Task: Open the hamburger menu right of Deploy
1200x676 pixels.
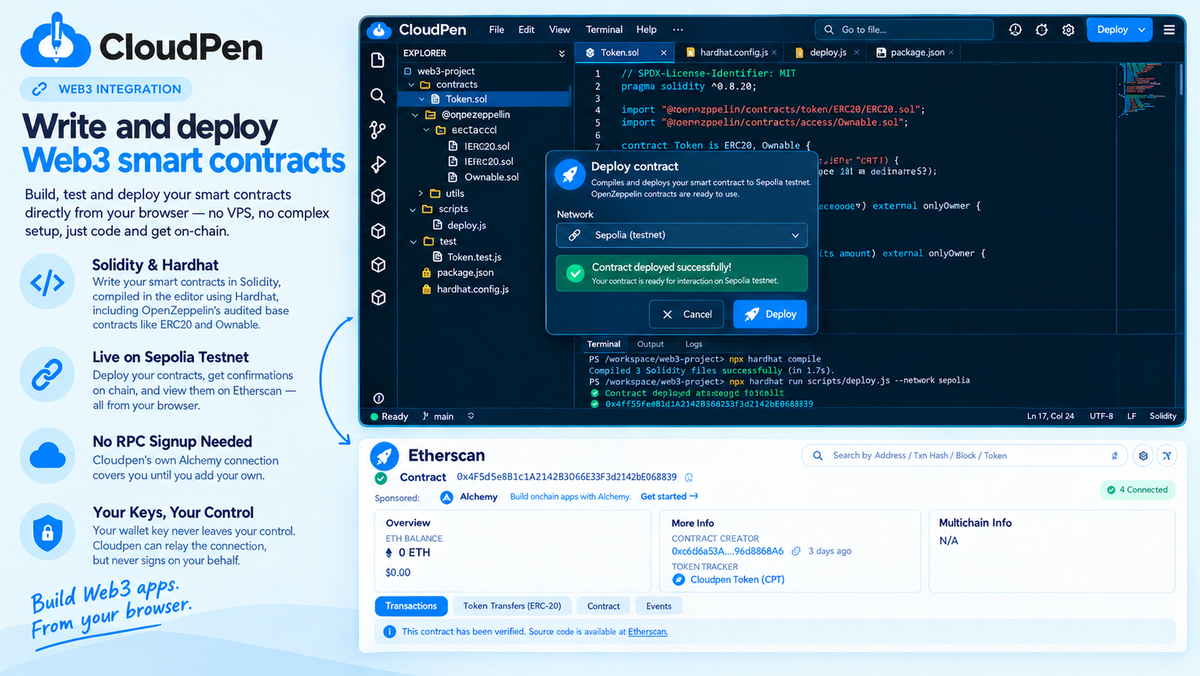Action: click(x=1170, y=30)
